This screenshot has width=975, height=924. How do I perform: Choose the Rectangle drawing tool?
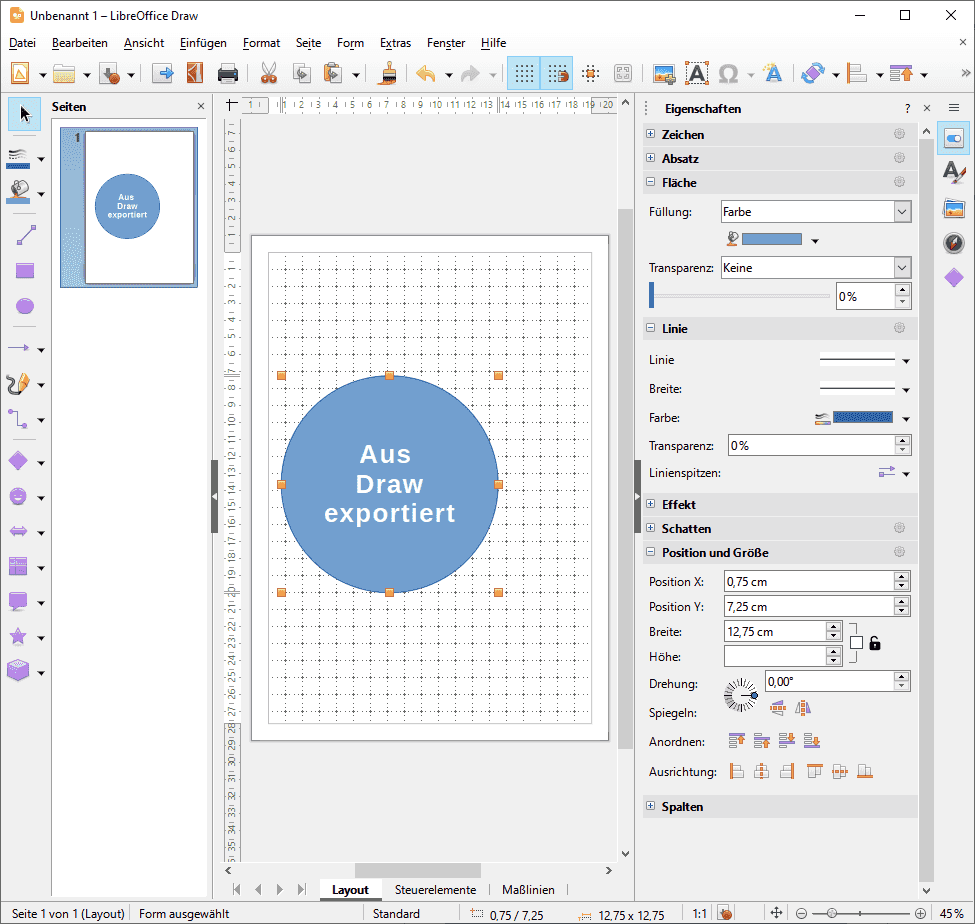25,270
